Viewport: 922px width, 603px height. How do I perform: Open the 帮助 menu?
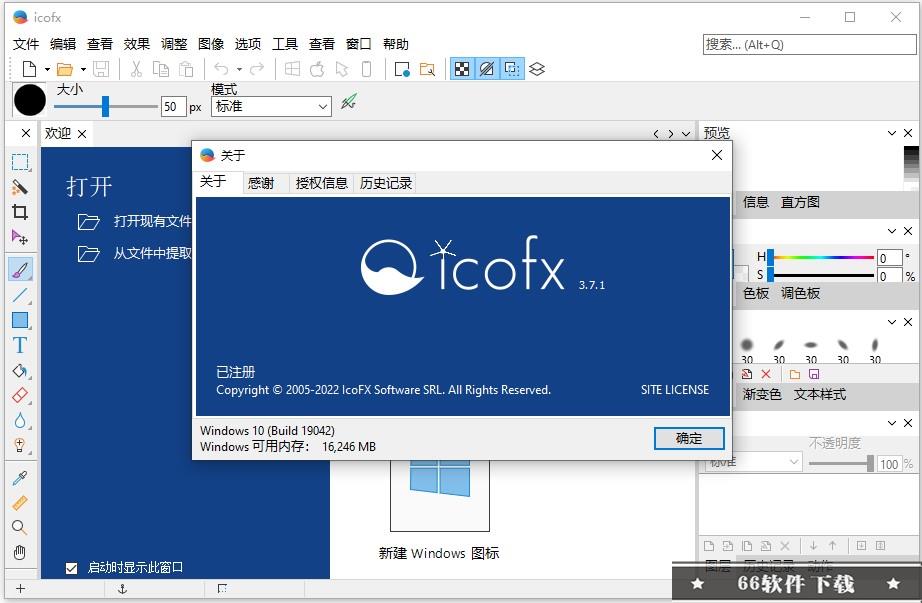point(396,44)
